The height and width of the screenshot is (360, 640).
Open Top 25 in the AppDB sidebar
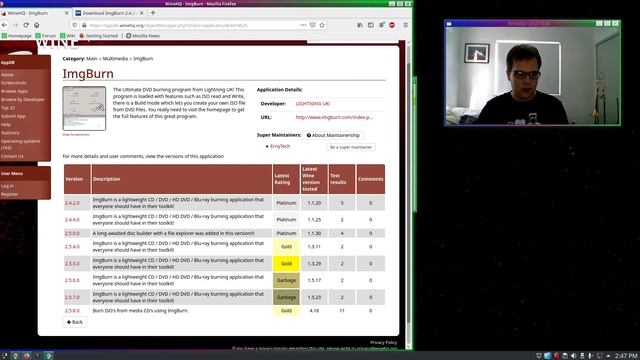tap(8, 108)
